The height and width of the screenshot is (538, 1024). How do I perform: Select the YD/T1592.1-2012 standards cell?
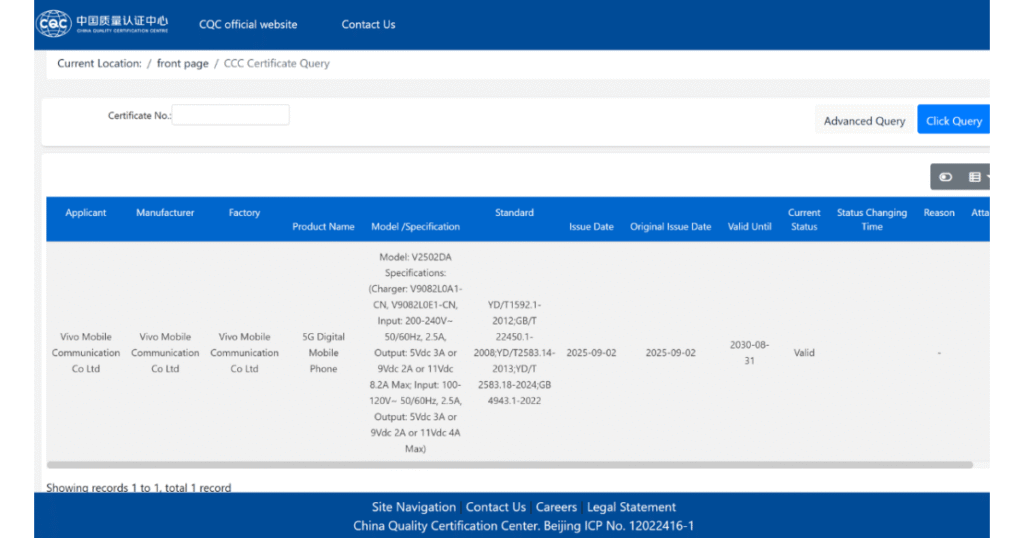[514, 353]
